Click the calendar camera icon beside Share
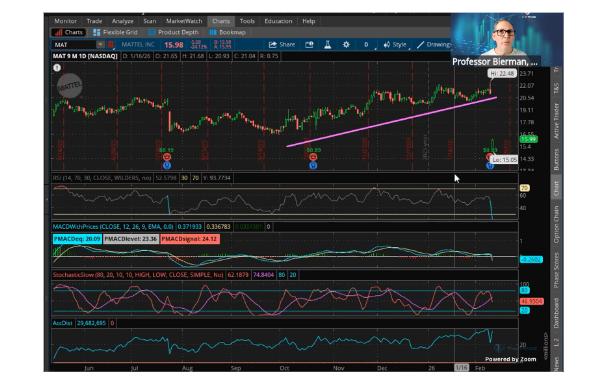The height and width of the screenshot is (376, 601). pos(309,45)
